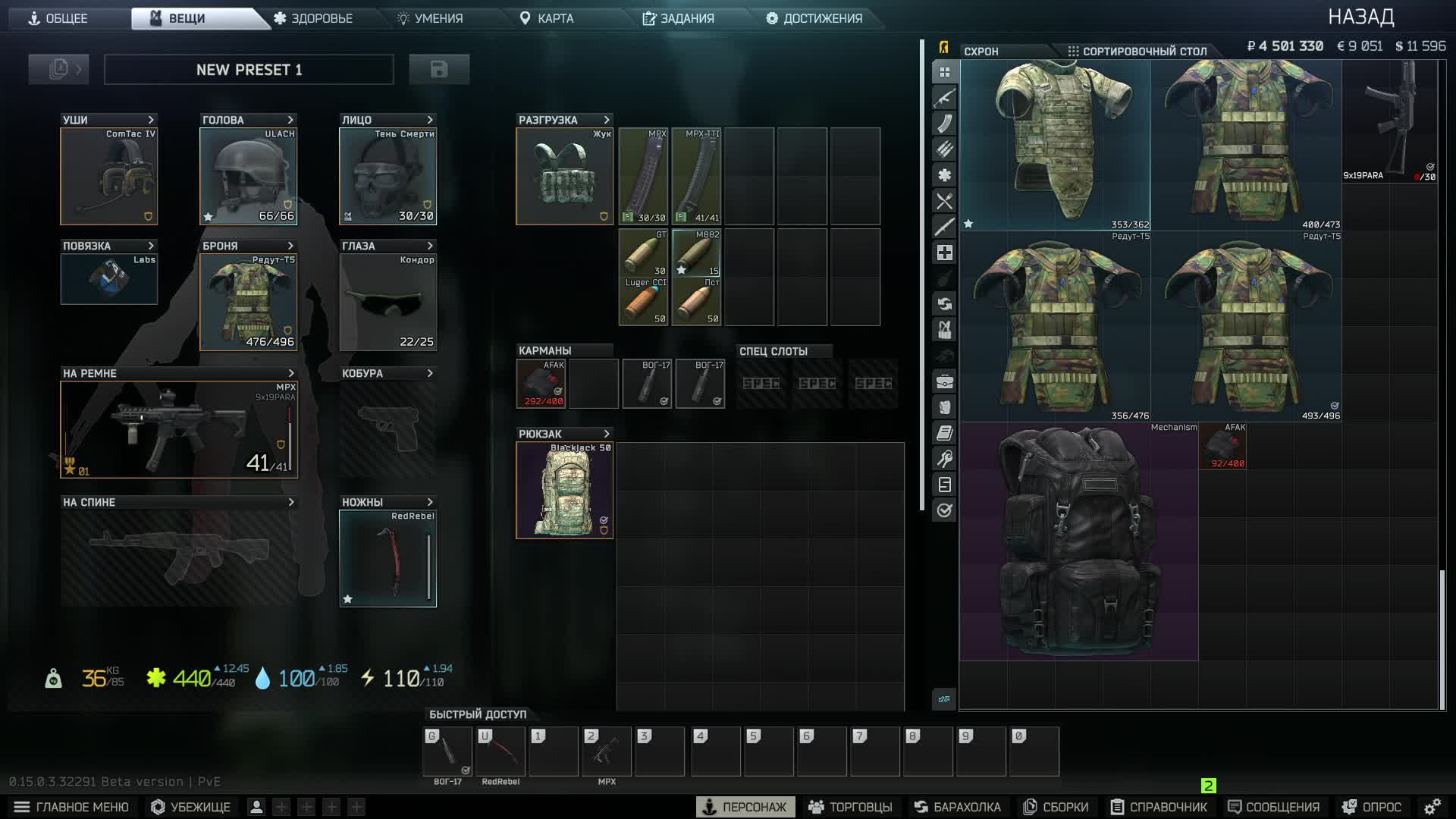Expand the РЮКЗАК backpack slot options
This screenshot has width=1456, height=819.
pos(604,433)
